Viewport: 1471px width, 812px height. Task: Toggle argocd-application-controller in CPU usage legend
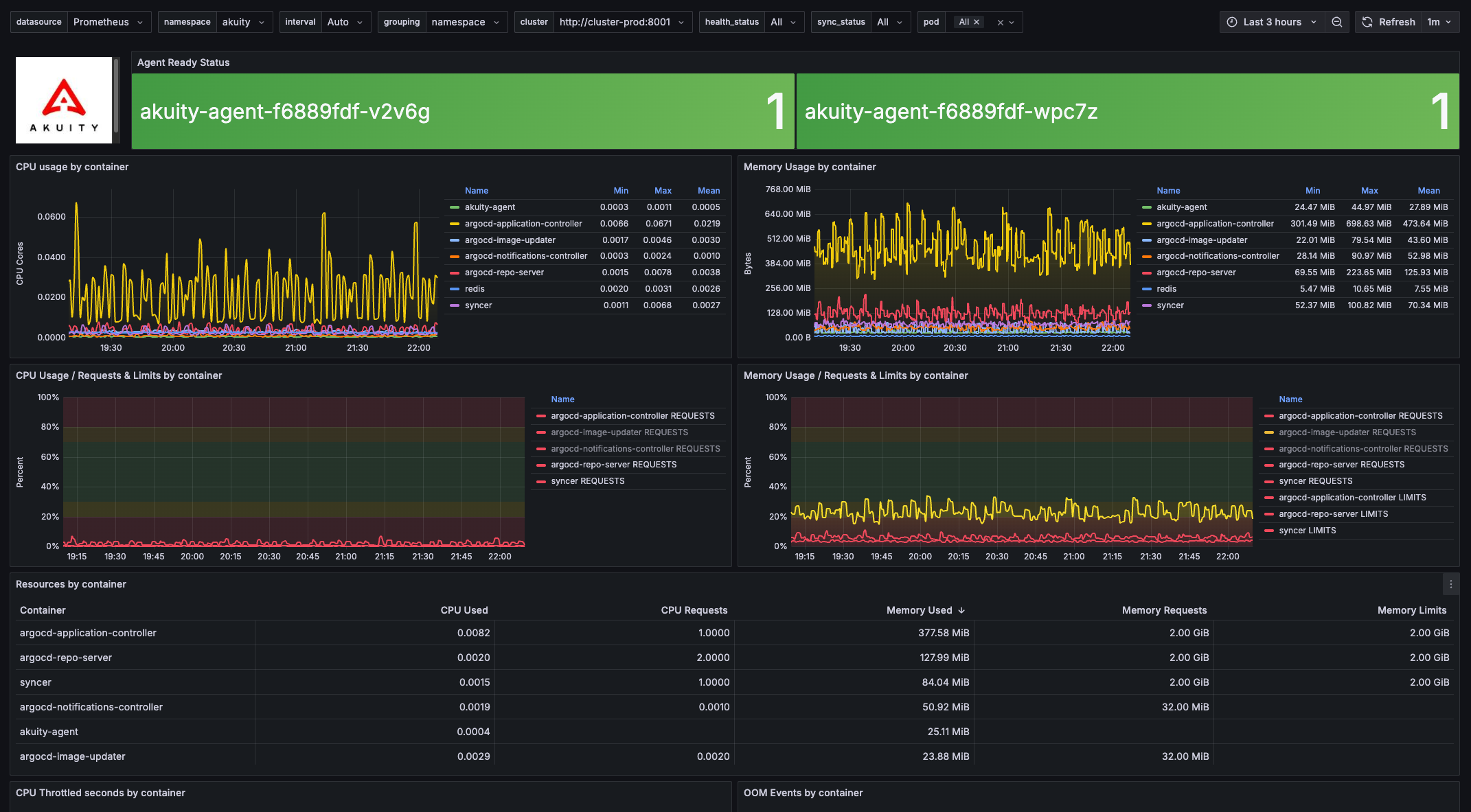coord(523,224)
